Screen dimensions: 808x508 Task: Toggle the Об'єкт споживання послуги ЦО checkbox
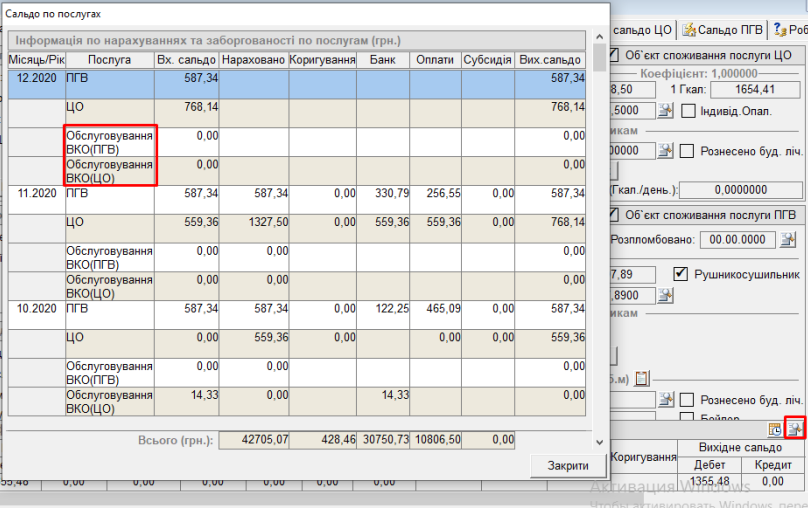click(x=615, y=54)
